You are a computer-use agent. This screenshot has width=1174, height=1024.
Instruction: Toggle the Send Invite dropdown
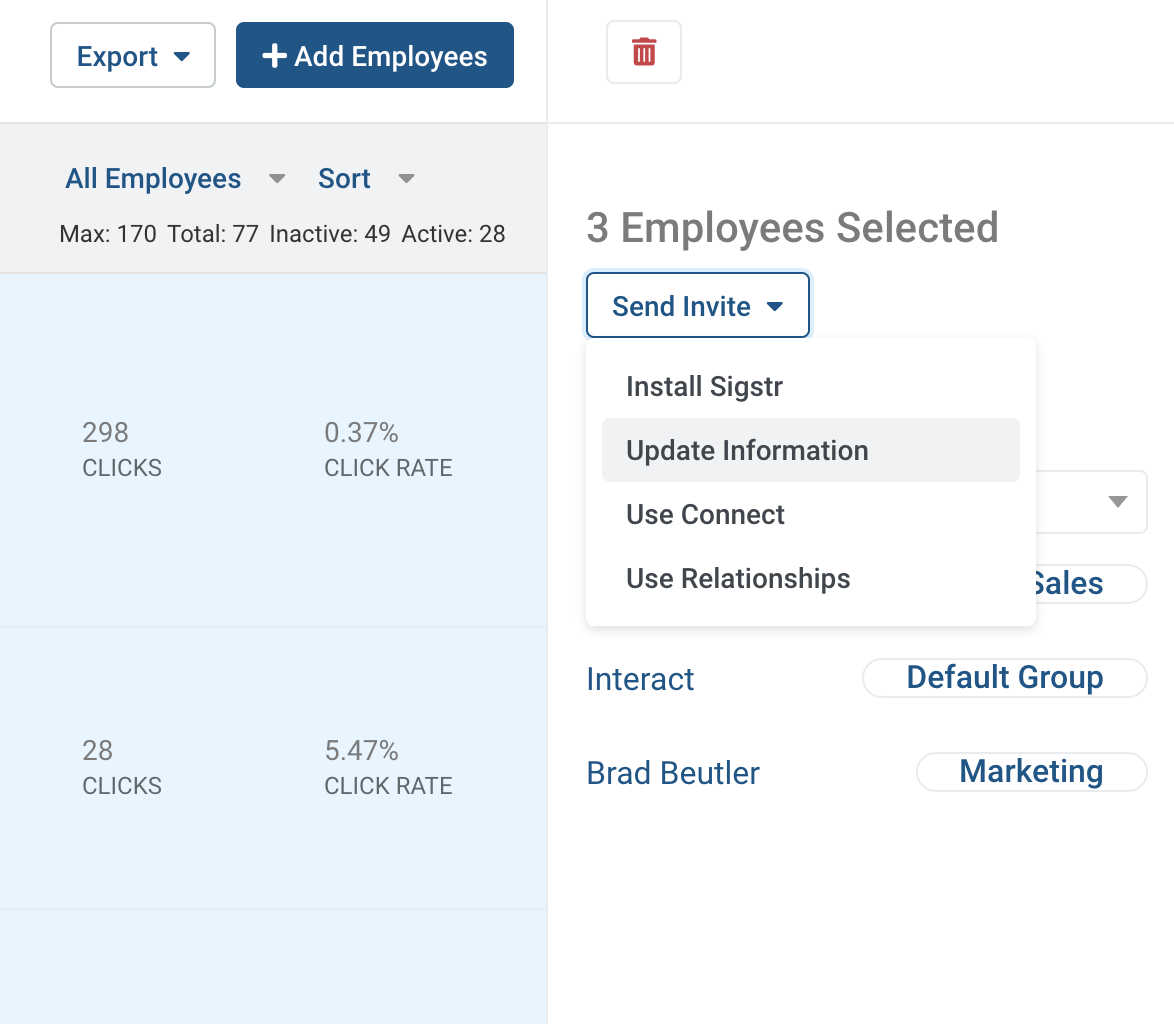tap(698, 305)
